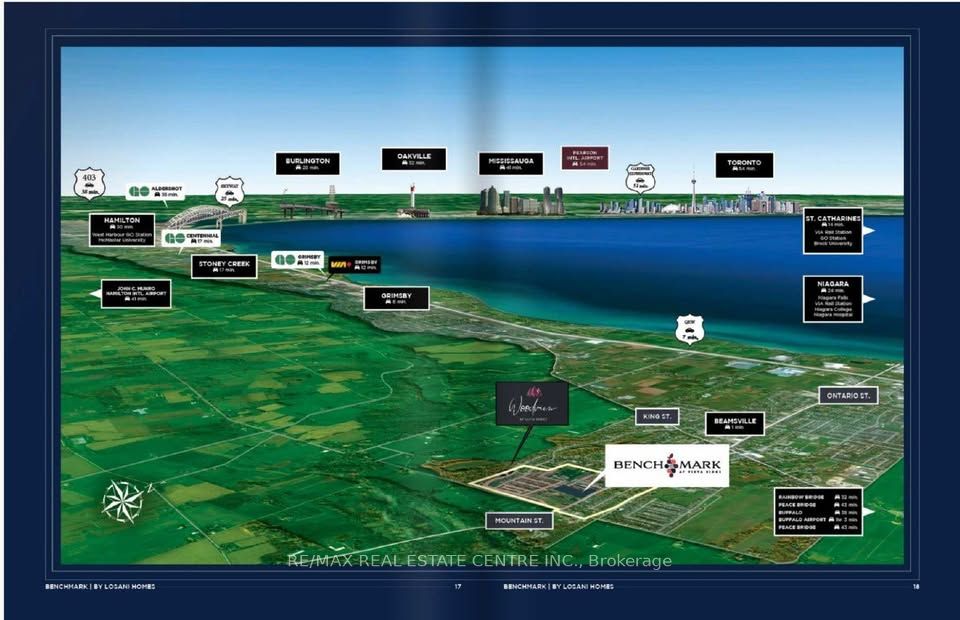Click the arrow beside Rainbow Bridge distances box
960x620 pixels.
tap(869, 511)
